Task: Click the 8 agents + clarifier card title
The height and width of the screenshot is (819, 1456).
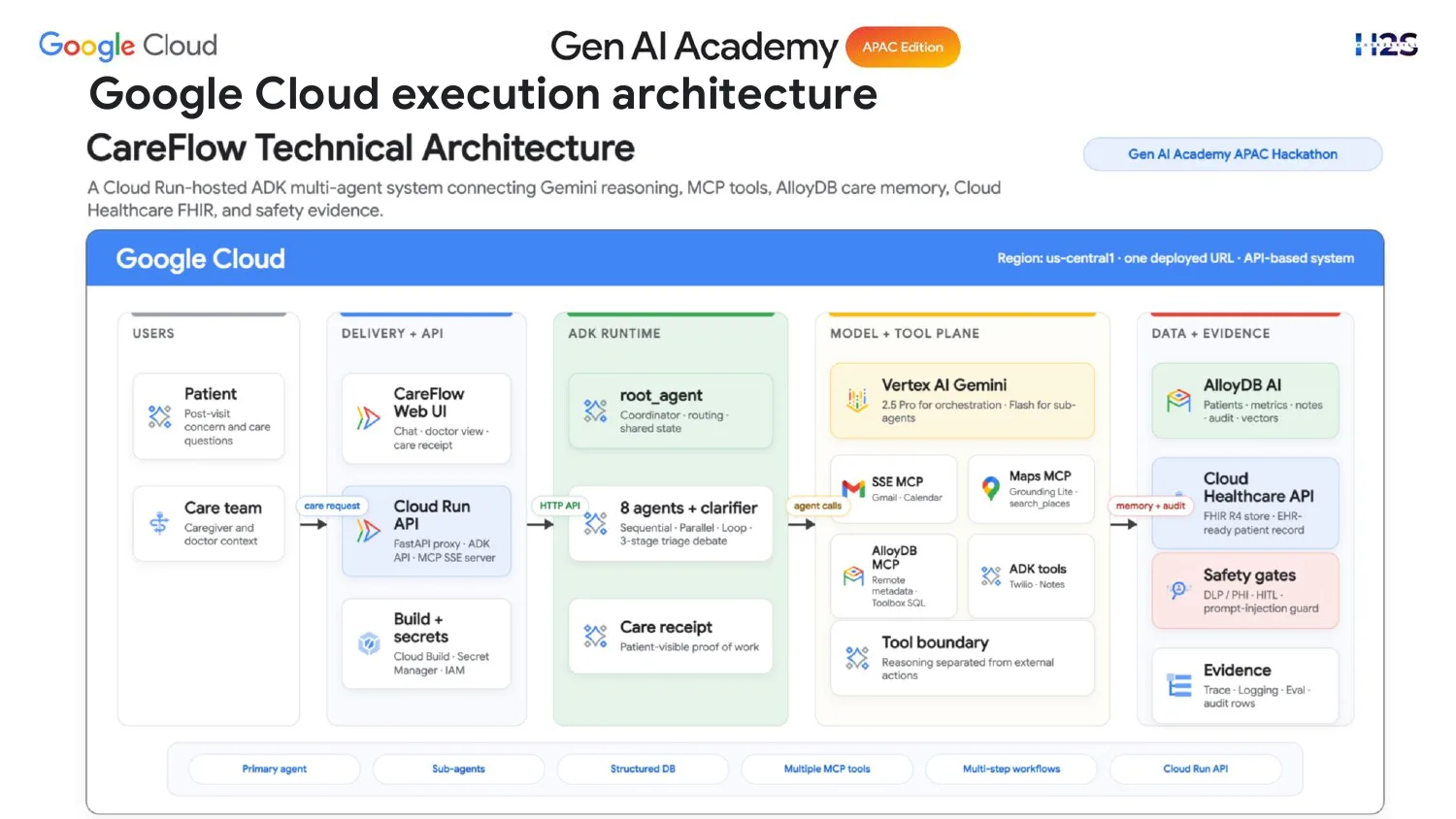Action: click(688, 508)
